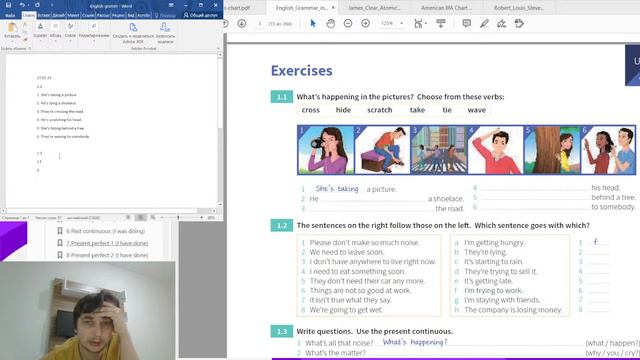Click the Format Painter icon in Word
640x360 pixels.
pyautogui.click(x=25, y=40)
